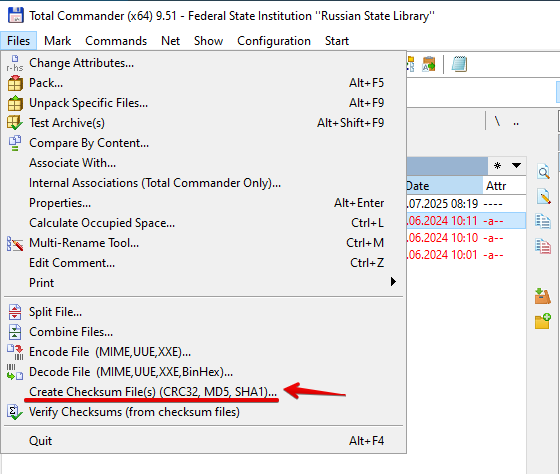Screen dimensions: 560x474
Task: Click the Edit (pencil) icon in the vertical bar
Action: pyautogui.click(x=543, y=196)
